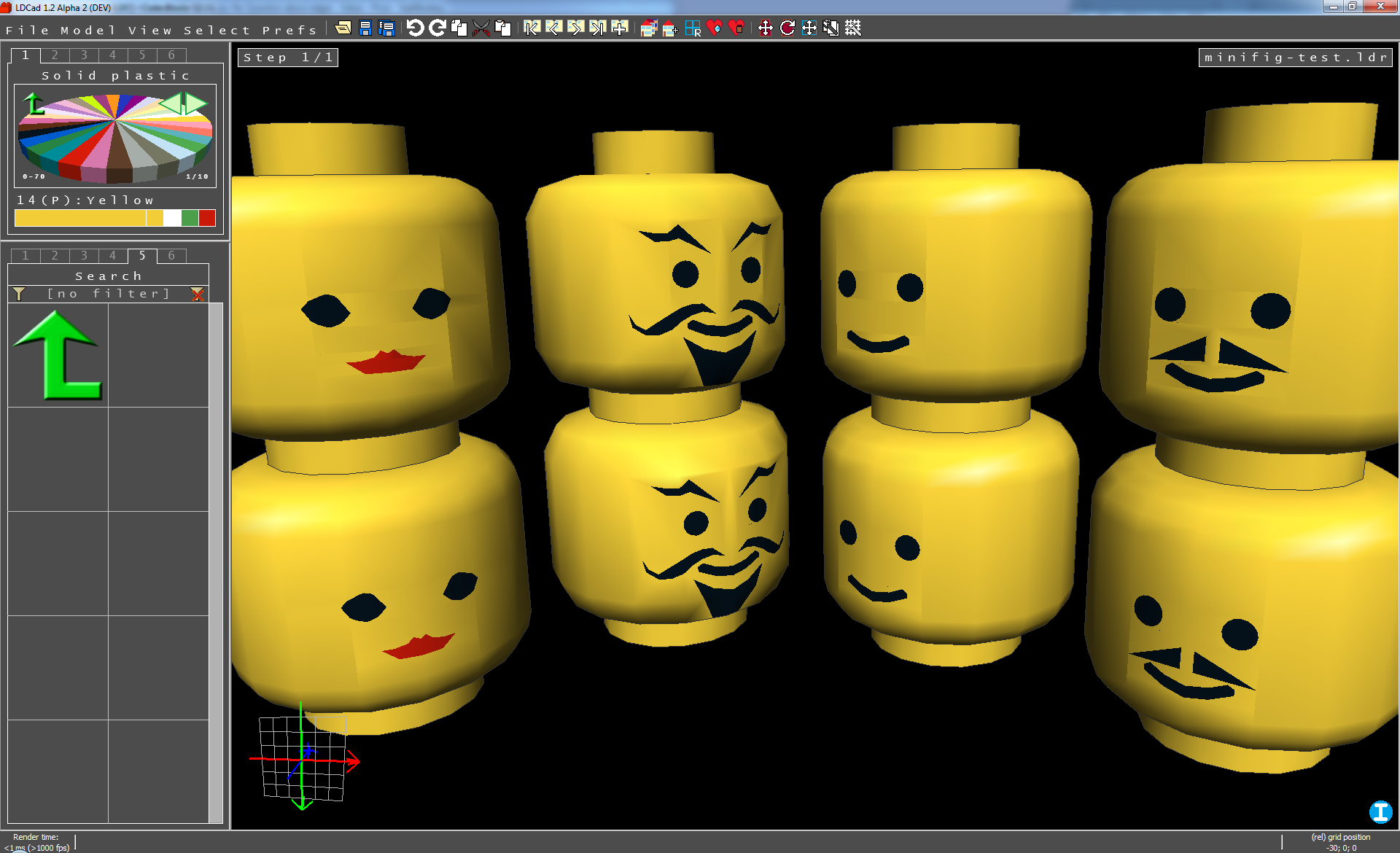Click the green up arrow part bin thumbnail
Screen dimensions: 1400x853
(58, 355)
